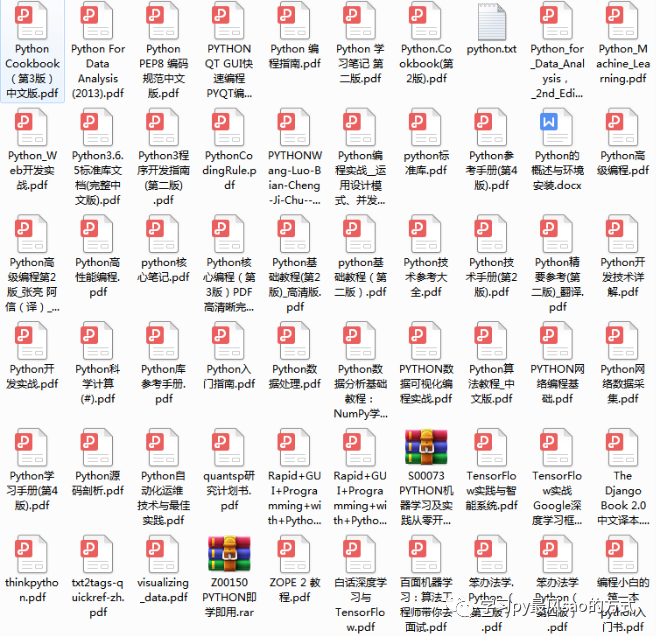Select the Python3.6.5标准库文档 PDF icon

click(x=97, y=127)
